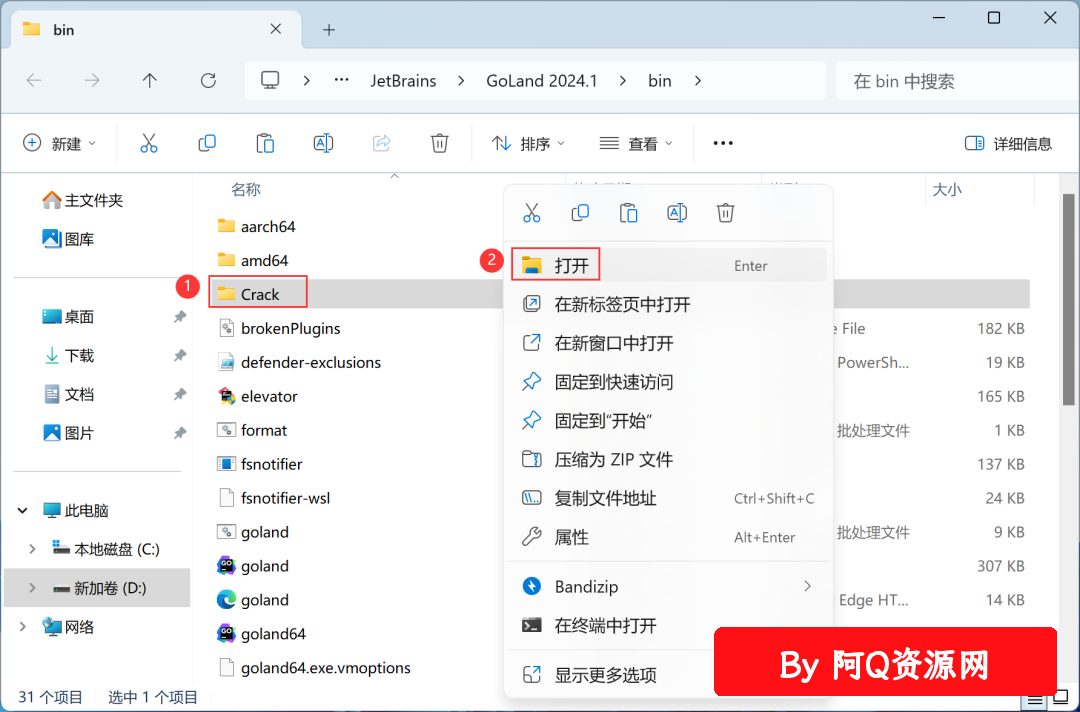Click the Delete trash icon in the toolbar
Image resolution: width=1080 pixels, height=712 pixels.
click(x=439, y=143)
